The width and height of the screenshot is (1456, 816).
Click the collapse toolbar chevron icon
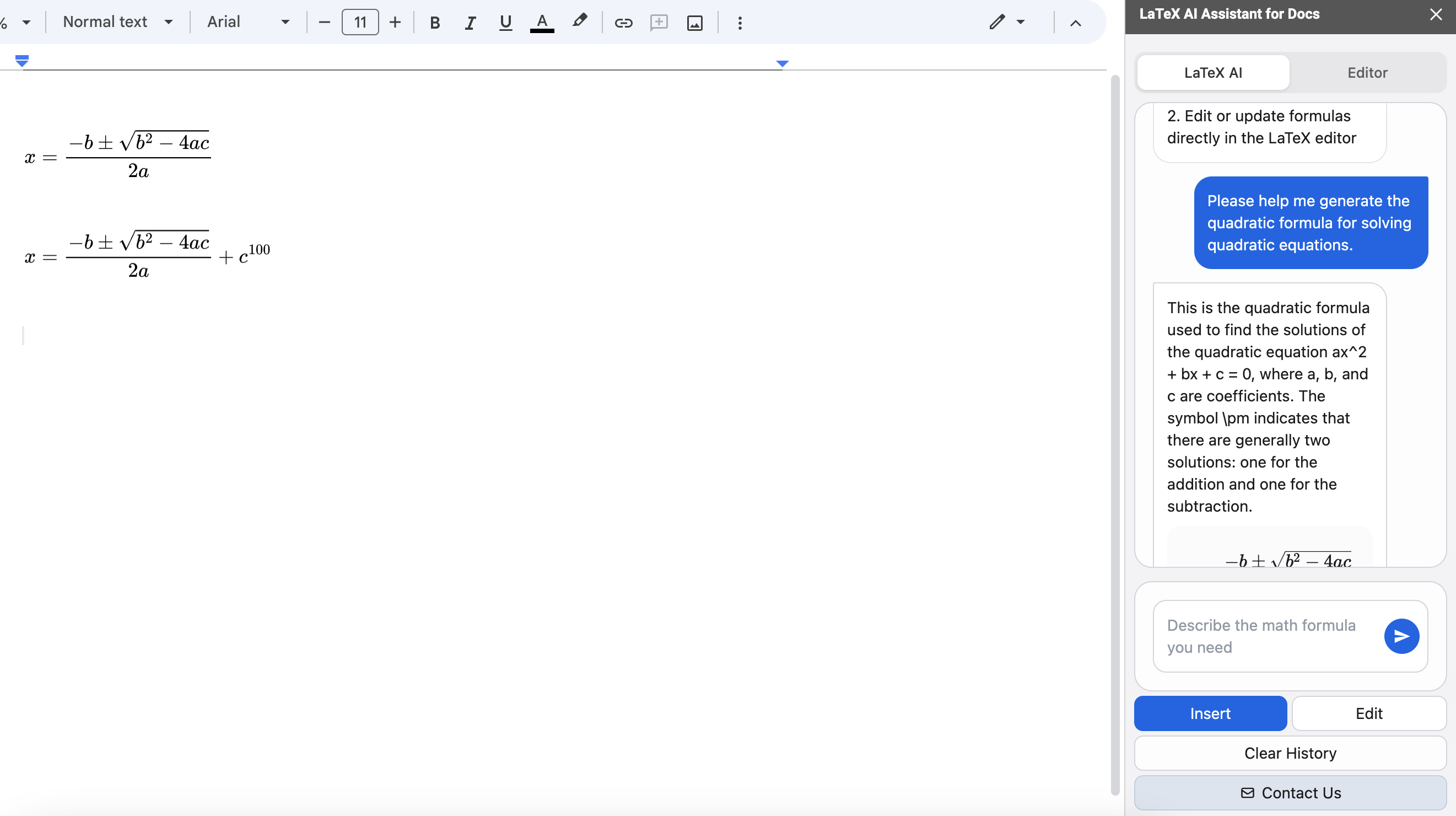pyautogui.click(x=1076, y=22)
